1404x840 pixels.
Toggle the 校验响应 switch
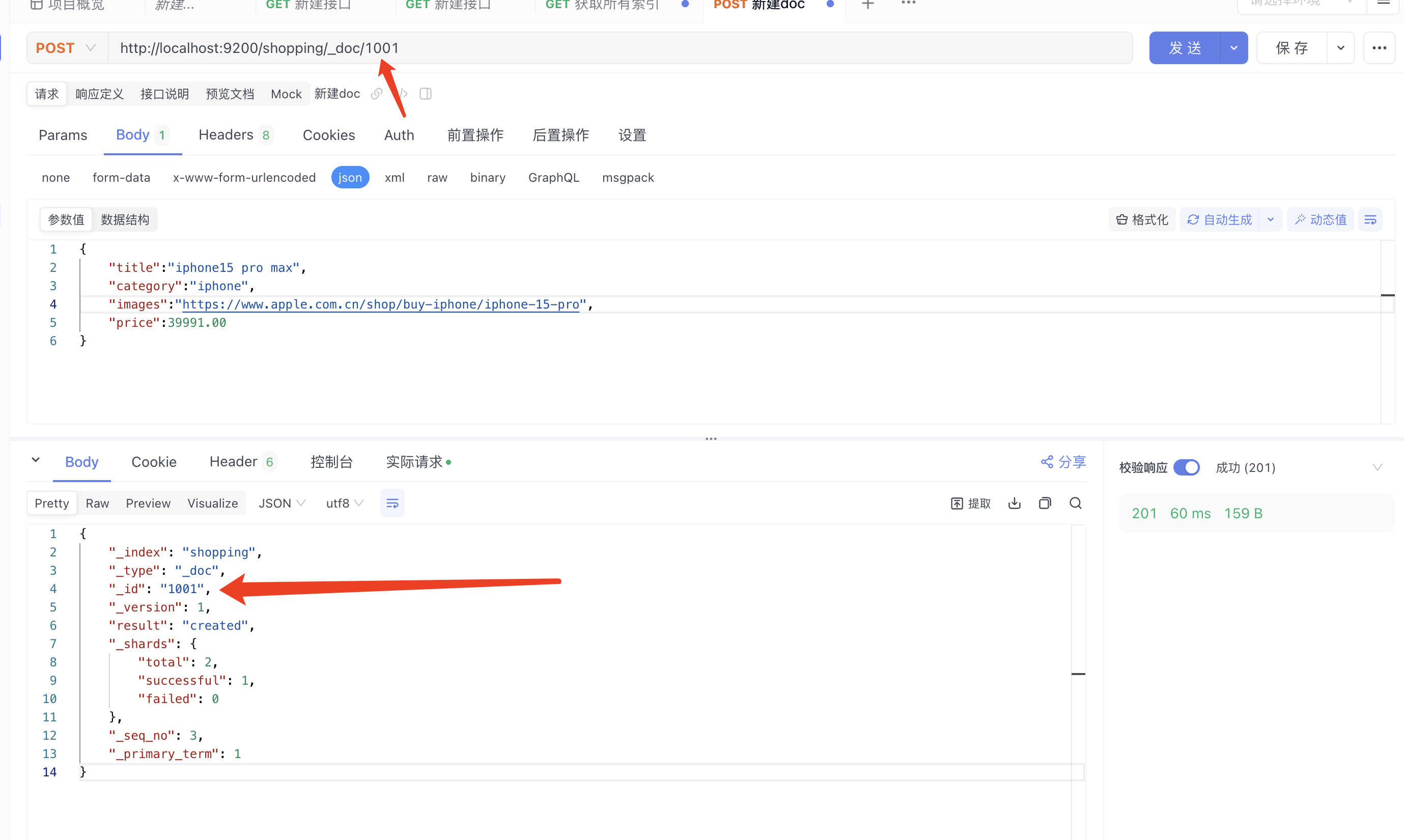pyautogui.click(x=1186, y=467)
